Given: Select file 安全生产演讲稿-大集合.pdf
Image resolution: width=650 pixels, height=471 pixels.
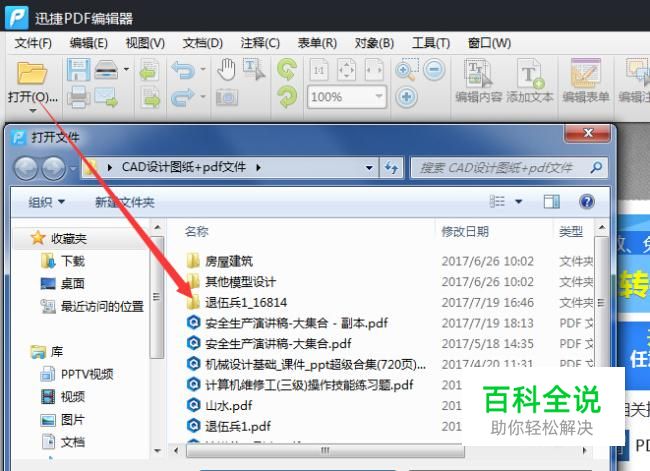Looking at the screenshot, I should 269,343.
